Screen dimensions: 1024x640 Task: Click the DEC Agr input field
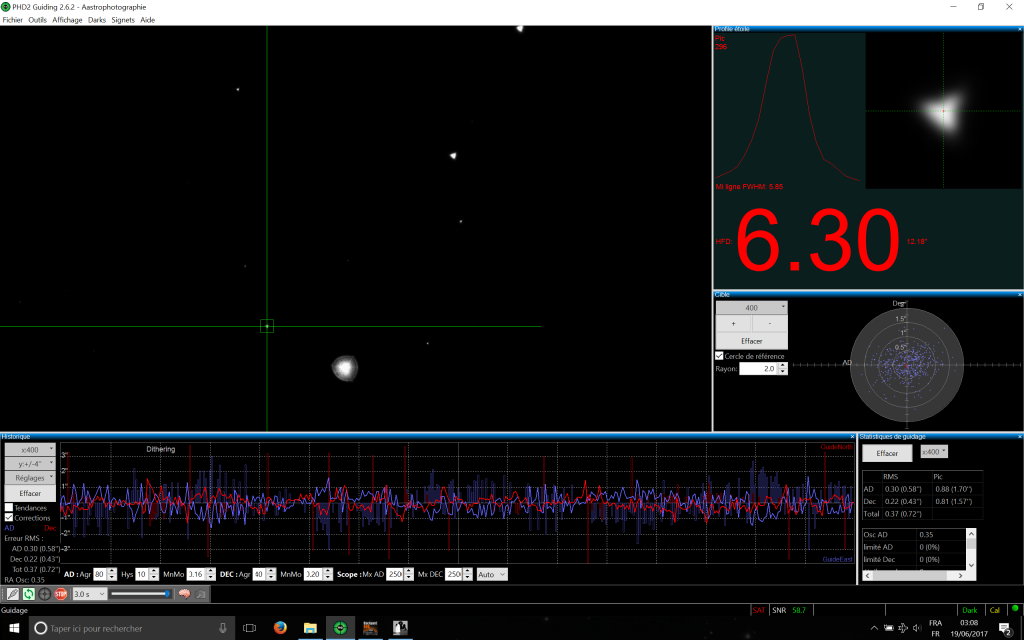pos(259,574)
